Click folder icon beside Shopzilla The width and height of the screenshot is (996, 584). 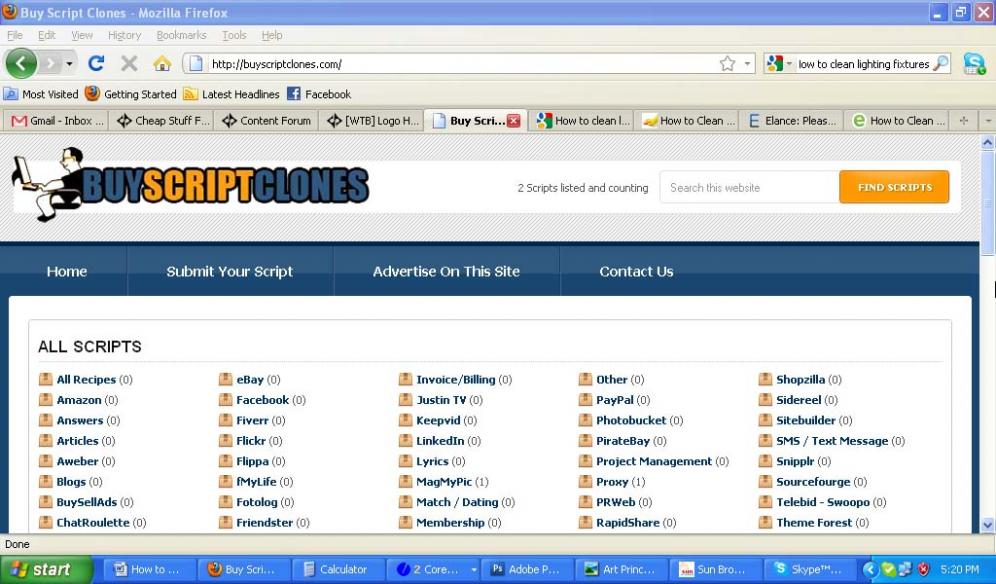(765, 379)
